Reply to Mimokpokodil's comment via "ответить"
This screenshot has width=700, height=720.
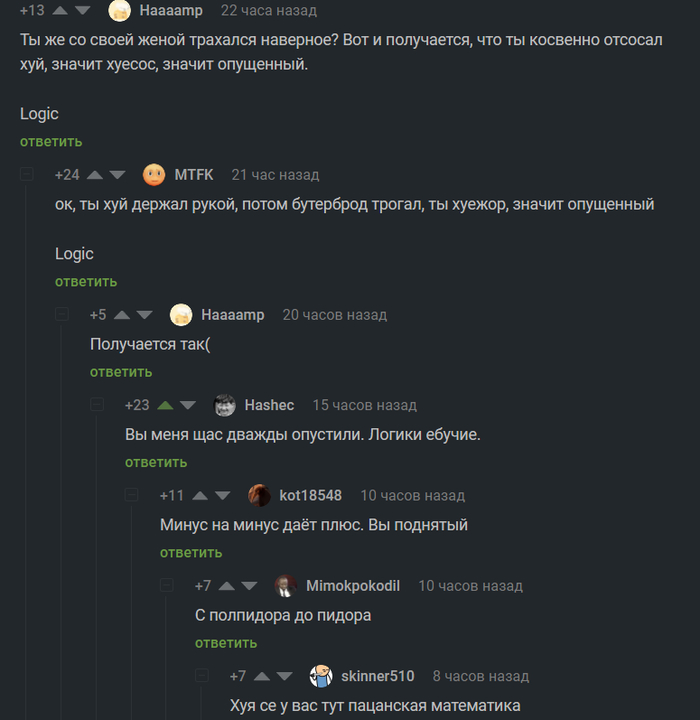226,642
